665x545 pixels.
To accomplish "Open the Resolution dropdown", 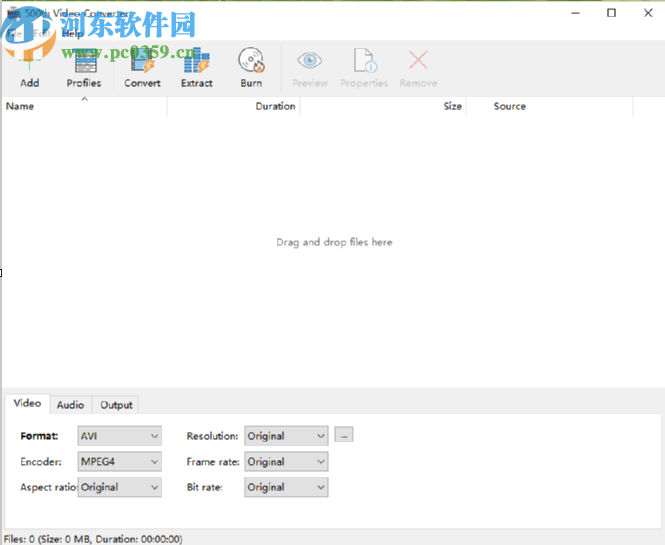I will pyautogui.click(x=286, y=436).
